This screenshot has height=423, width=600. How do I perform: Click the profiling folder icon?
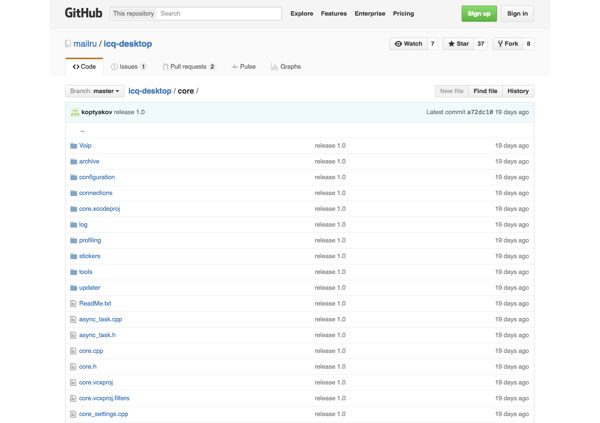coord(73,240)
